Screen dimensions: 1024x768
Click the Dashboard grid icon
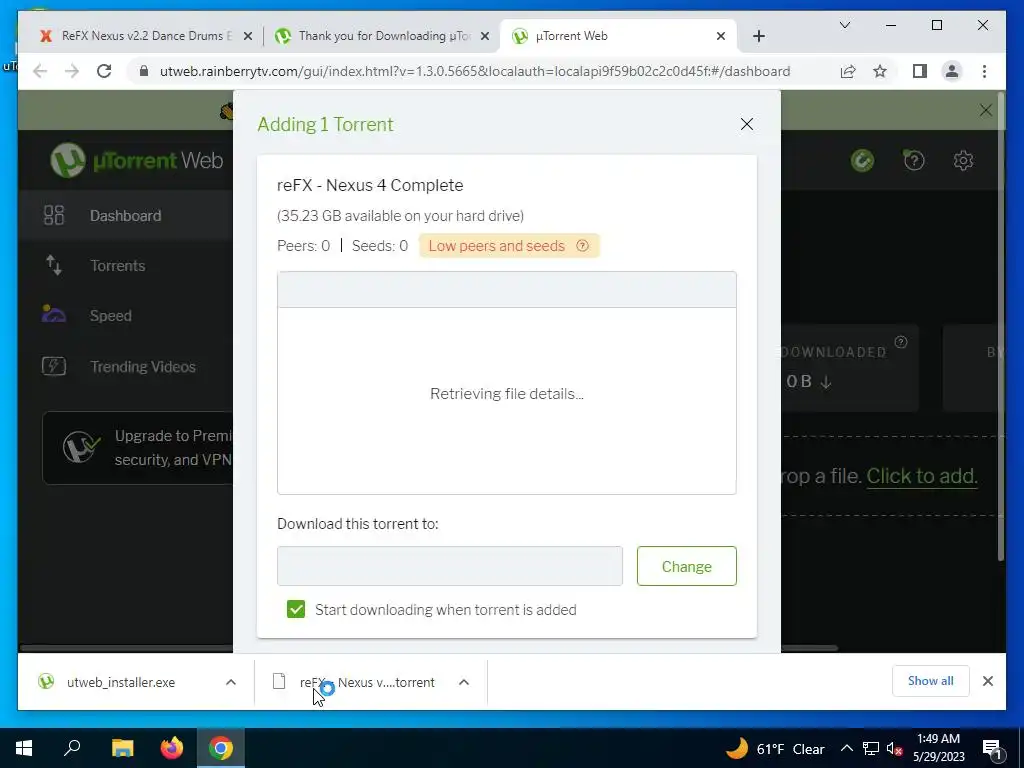[x=54, y=215]
